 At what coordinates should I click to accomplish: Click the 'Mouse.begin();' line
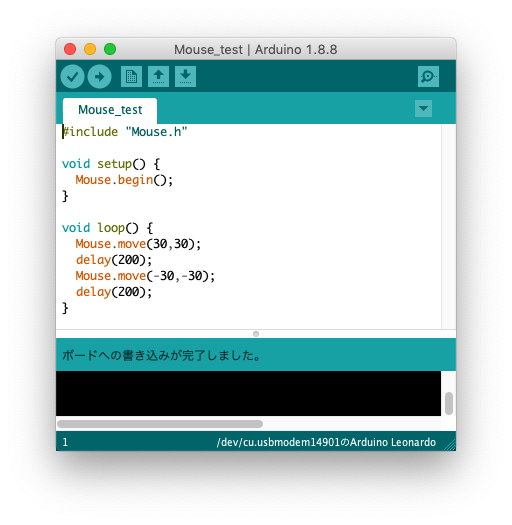124,180
